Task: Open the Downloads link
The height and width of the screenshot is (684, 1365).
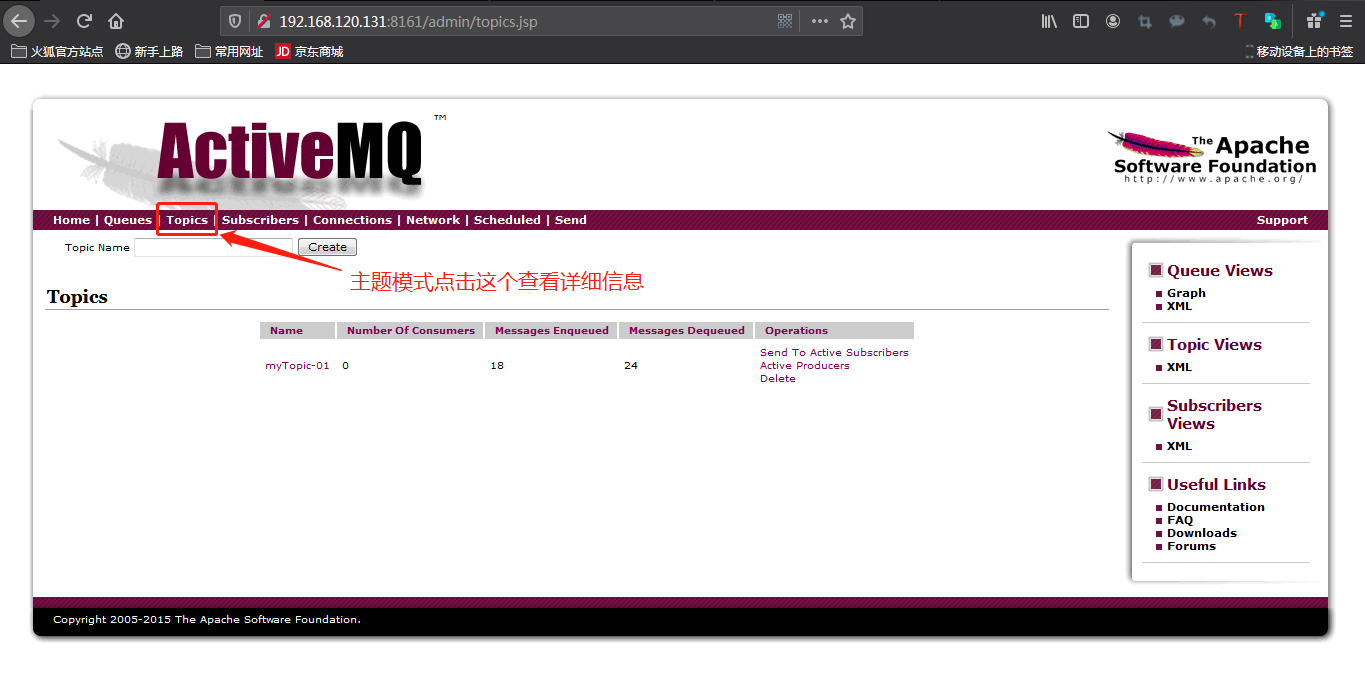Action: (1202, 533)
